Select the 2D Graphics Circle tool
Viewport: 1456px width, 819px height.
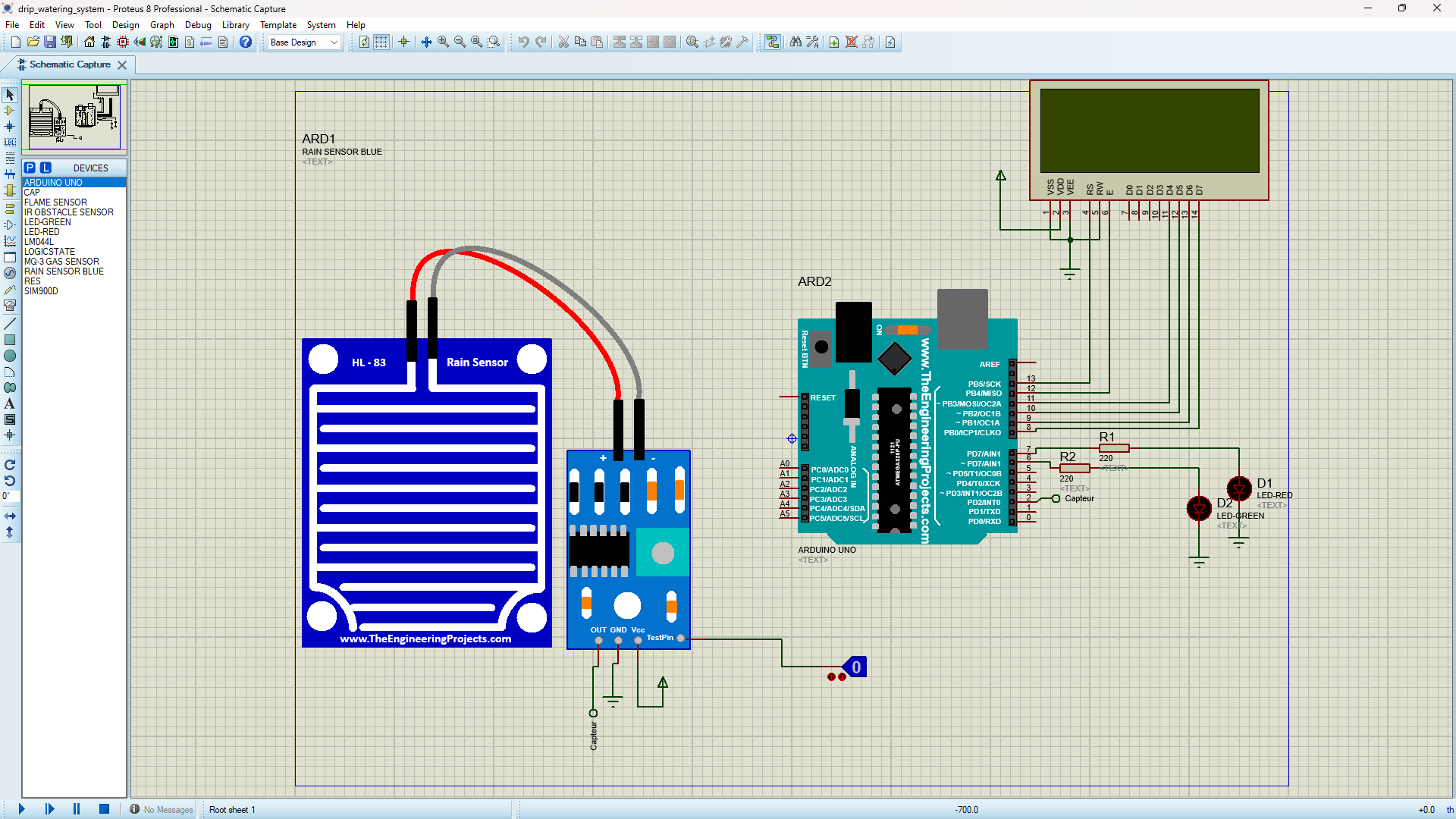[10, 356]
